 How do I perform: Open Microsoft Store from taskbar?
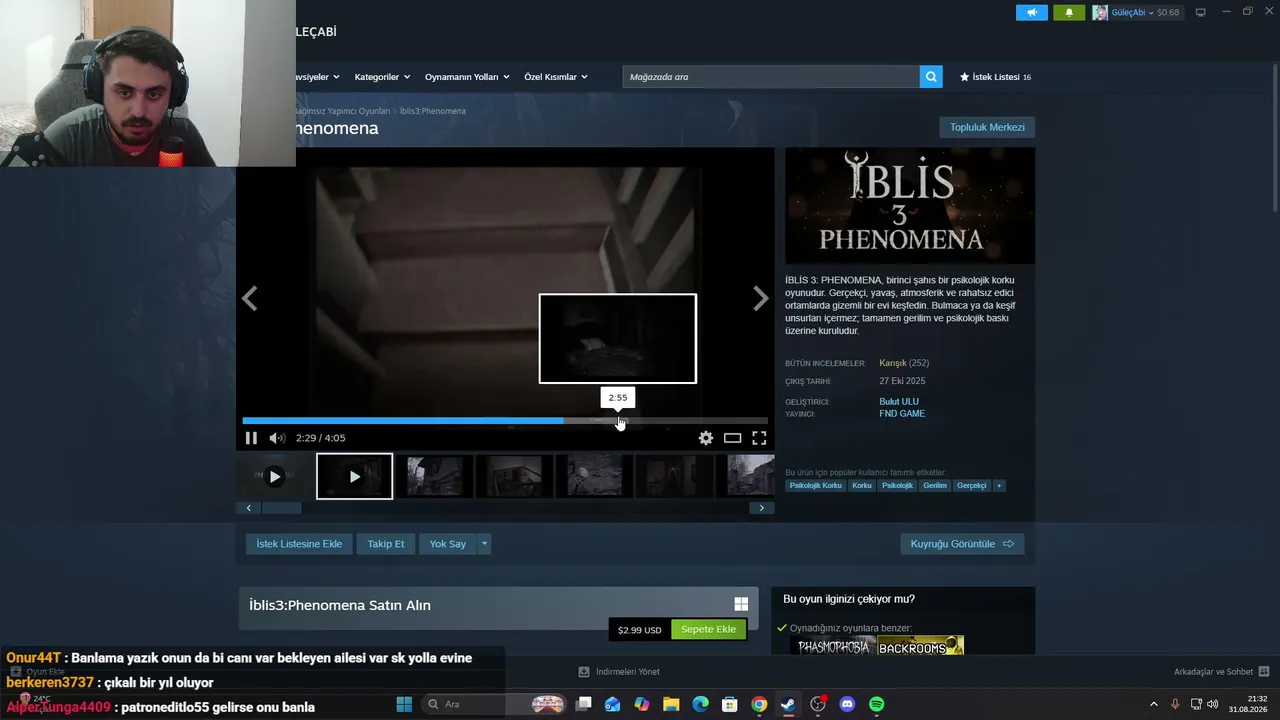(730, 704)
